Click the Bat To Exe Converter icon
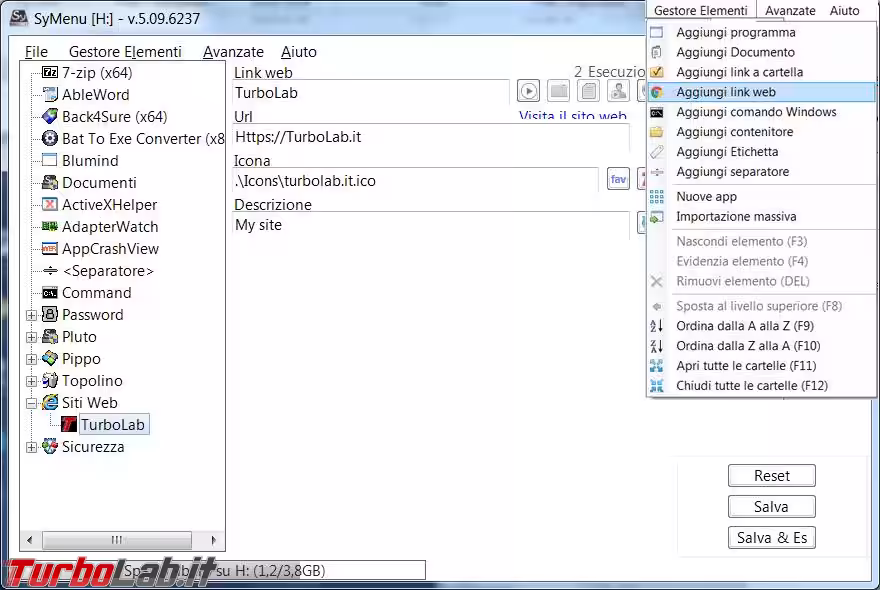This screenshot has width=880, height=590. coord(50,139)
